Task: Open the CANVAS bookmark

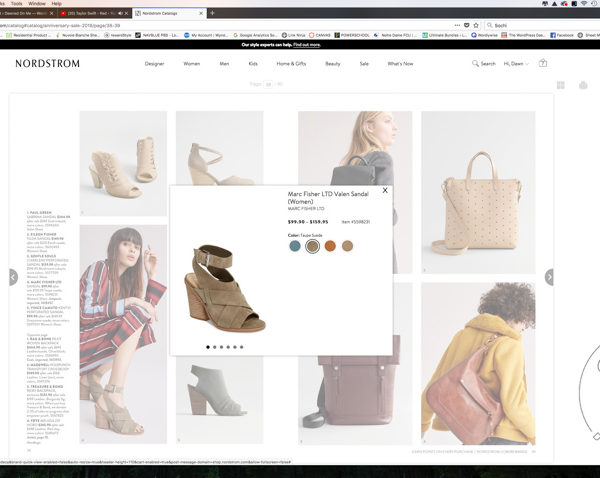Action: 320,35
